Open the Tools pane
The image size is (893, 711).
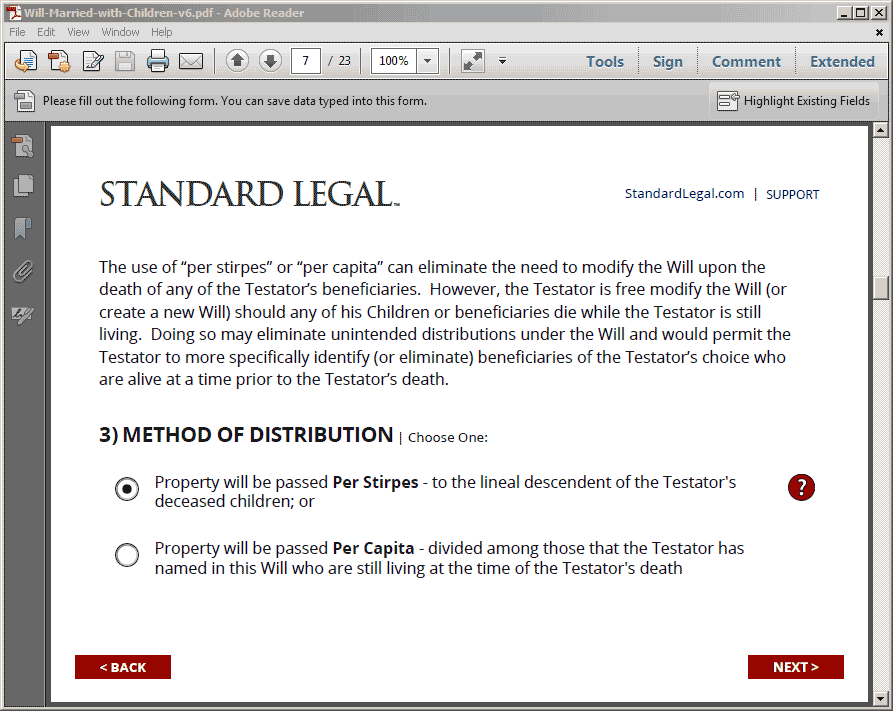pos(605,62)
